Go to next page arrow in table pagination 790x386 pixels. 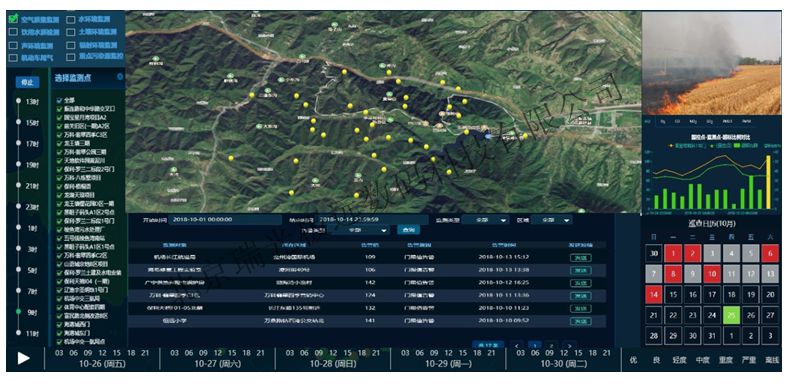click(569, 346)
